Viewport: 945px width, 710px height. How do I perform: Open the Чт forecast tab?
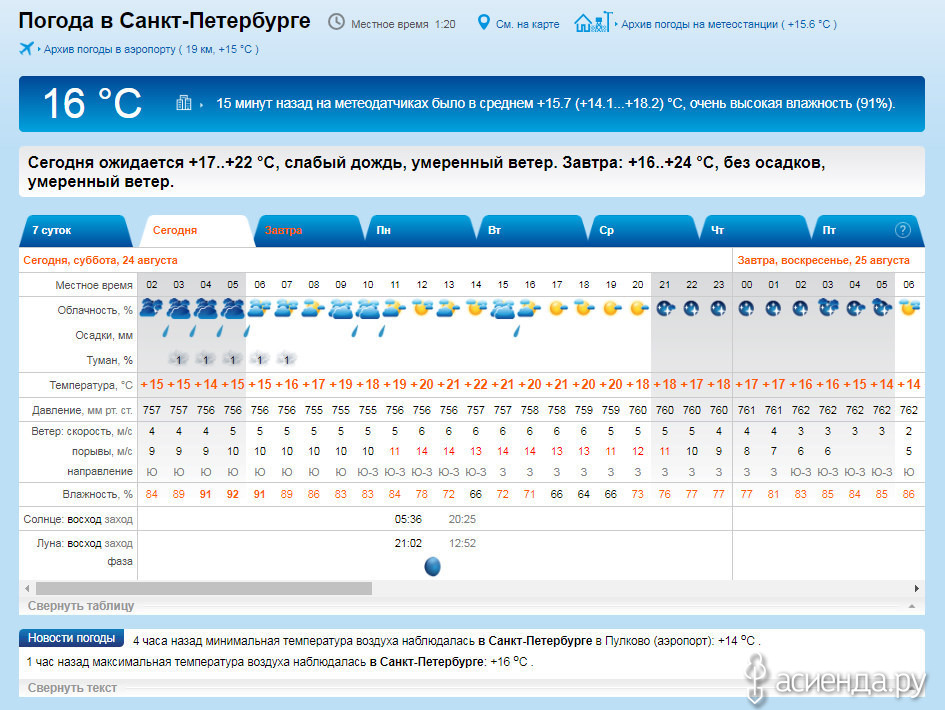[755, 230]
